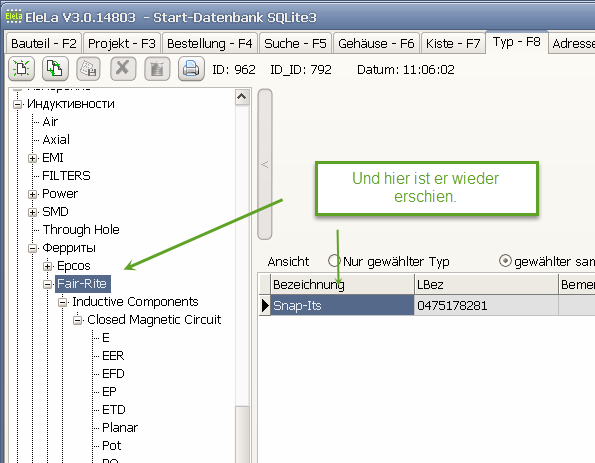Screen dimensions: 595x463
Task: Select the Epcos tree item
Action: click(74, 266)
